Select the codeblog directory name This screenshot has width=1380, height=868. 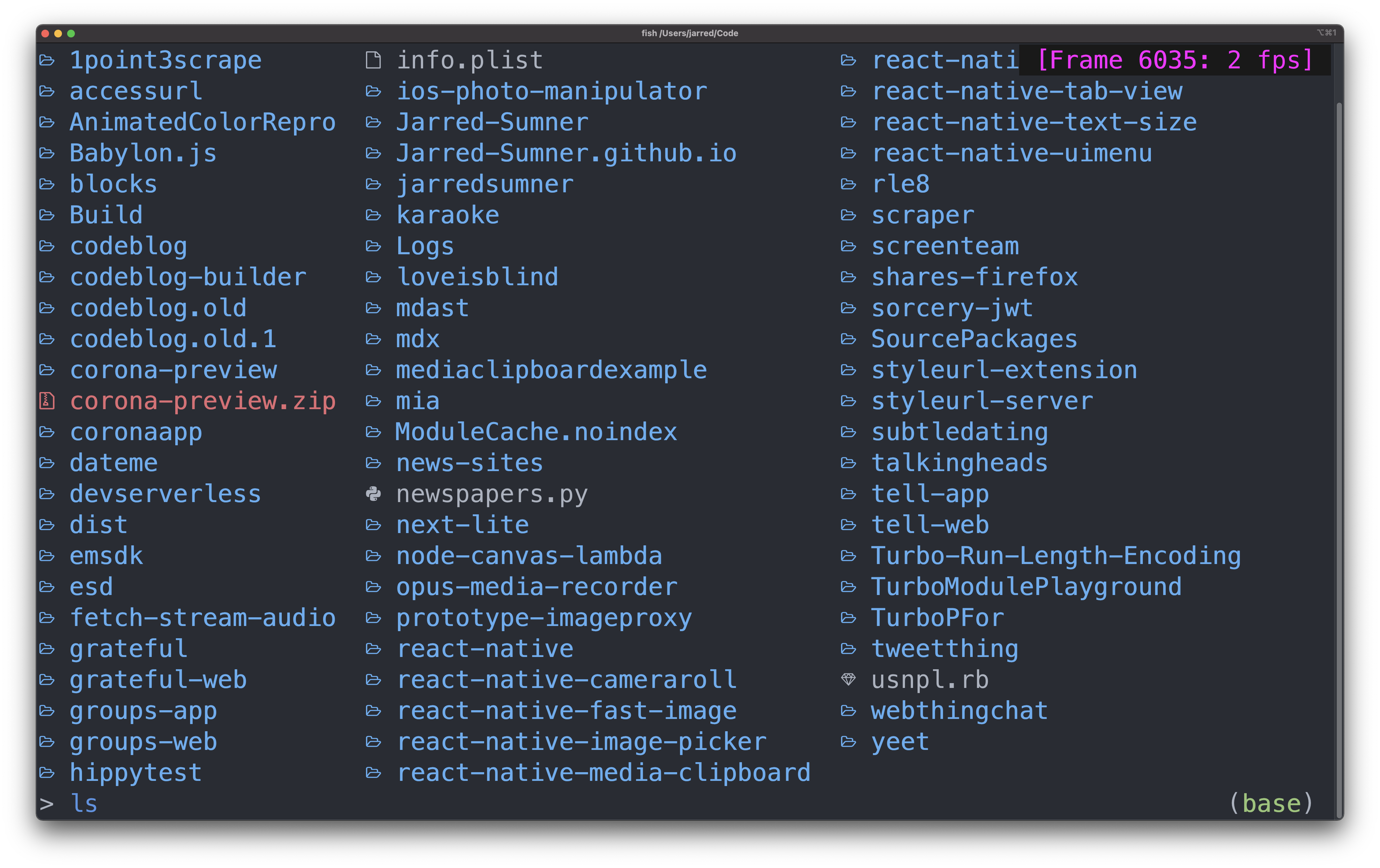[x=128, y=246]
